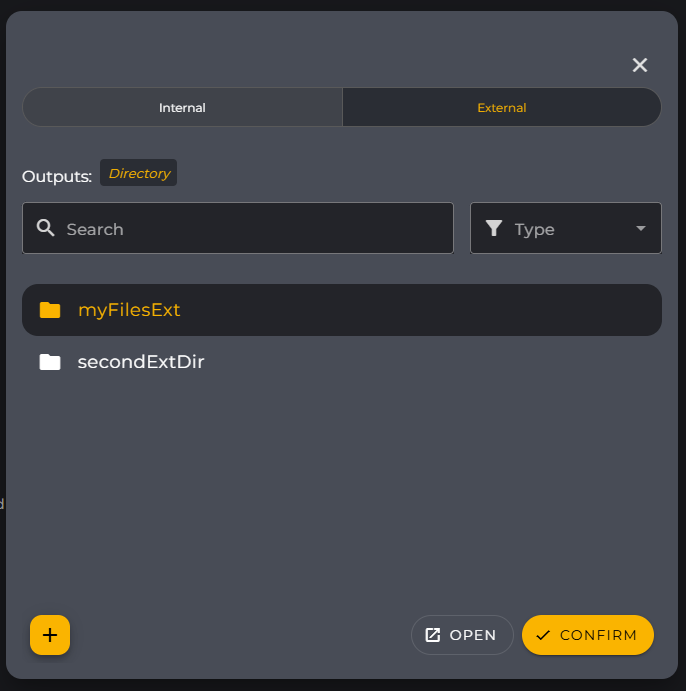Click the yellow myFilesExt folder icon

click(50, 310)
